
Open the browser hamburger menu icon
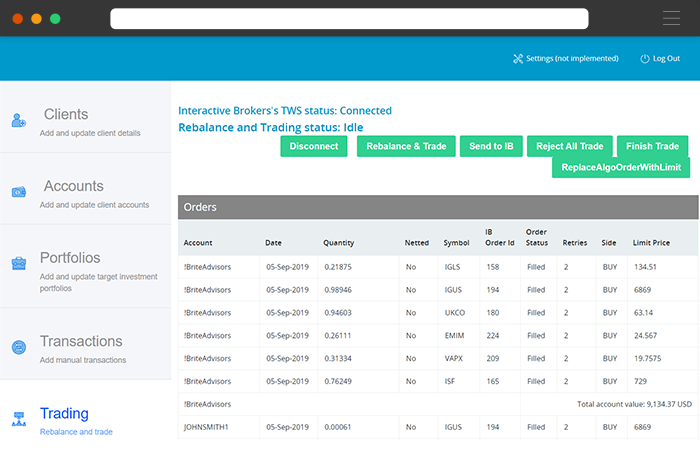click(671, 18)
